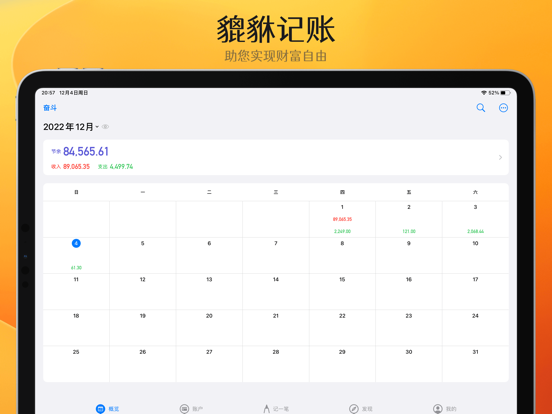Select day 1 in the calendar

[x=342, y=207]
